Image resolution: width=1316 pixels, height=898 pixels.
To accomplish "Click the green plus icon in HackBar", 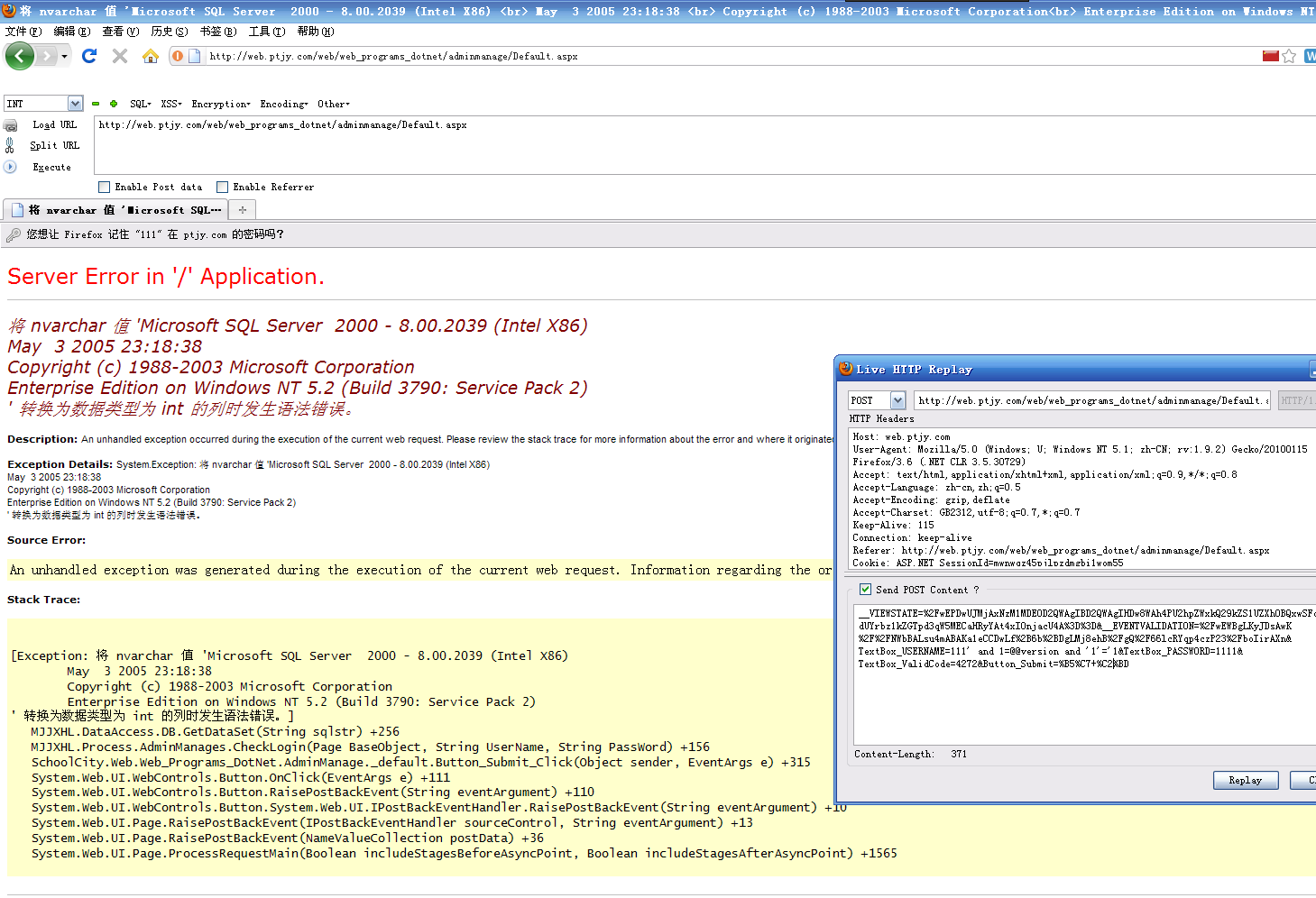I will (x=114, y=104).
